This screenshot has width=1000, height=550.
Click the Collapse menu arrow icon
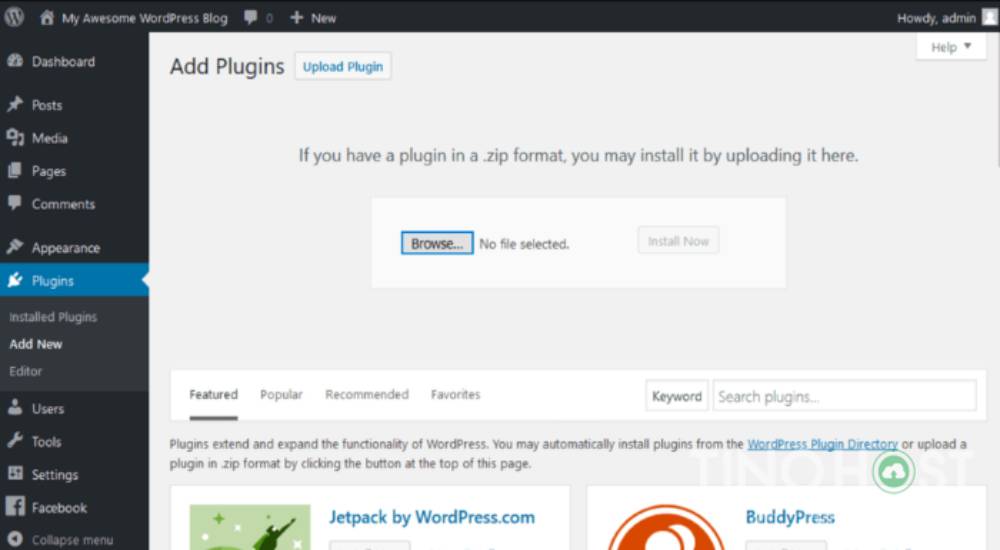(x=15, y=539)
